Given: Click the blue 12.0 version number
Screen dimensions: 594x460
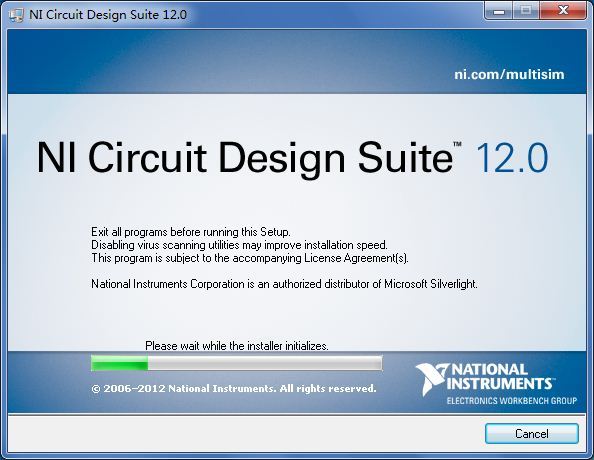Looking at the screenshot, I should [x=511, y=158].
